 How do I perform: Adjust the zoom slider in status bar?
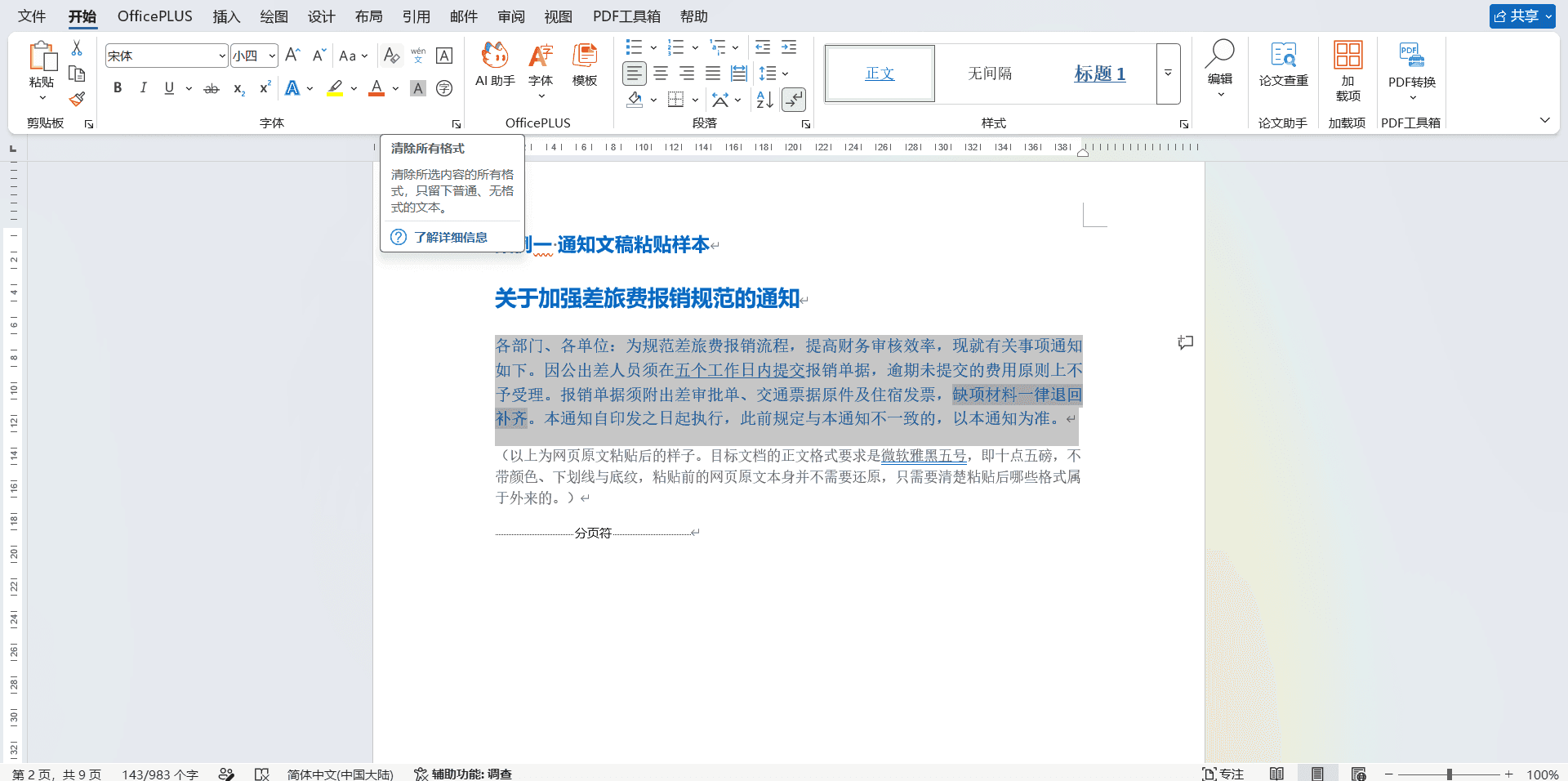1449,774
